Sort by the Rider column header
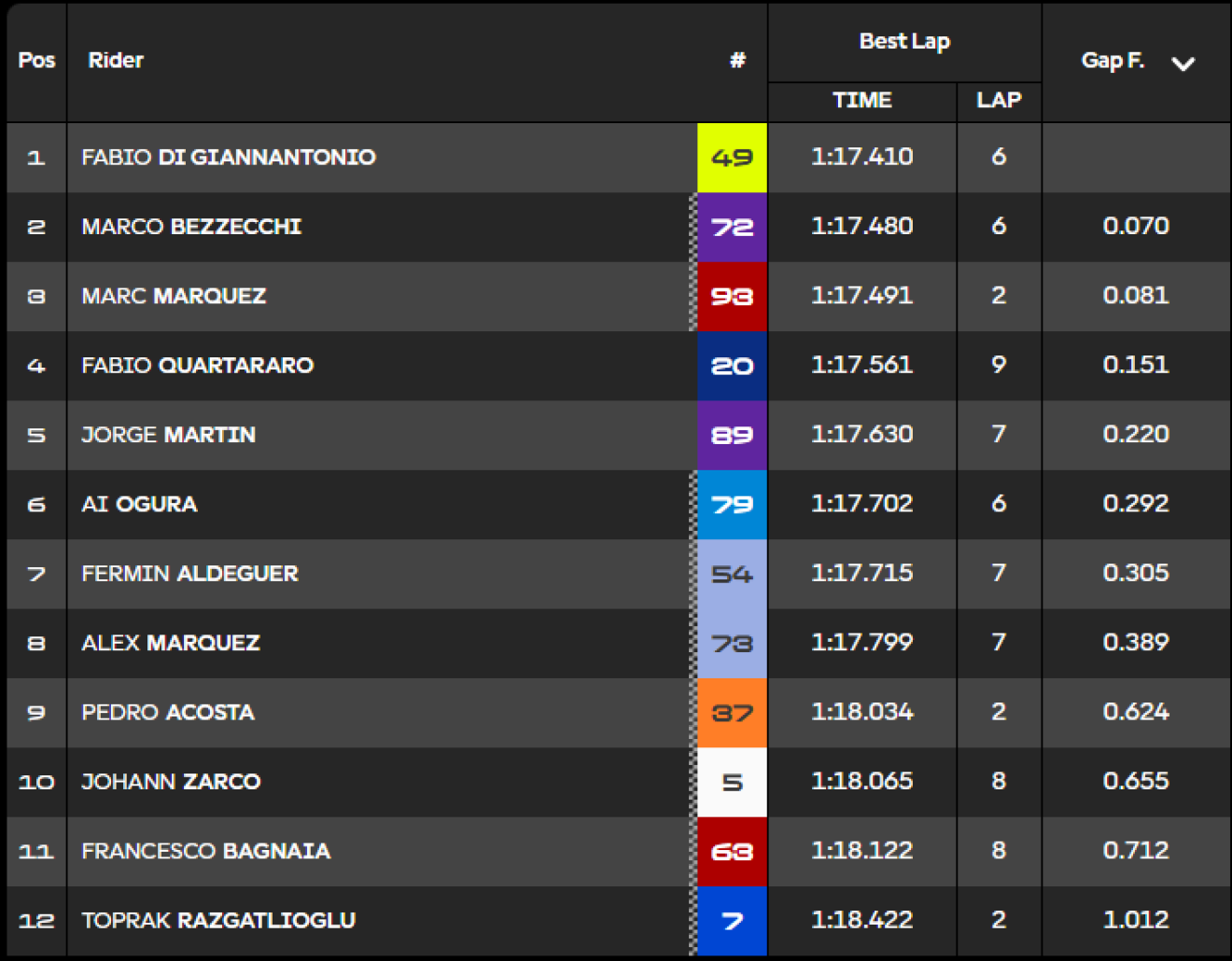1232x961 pixels. pos(116,60)
